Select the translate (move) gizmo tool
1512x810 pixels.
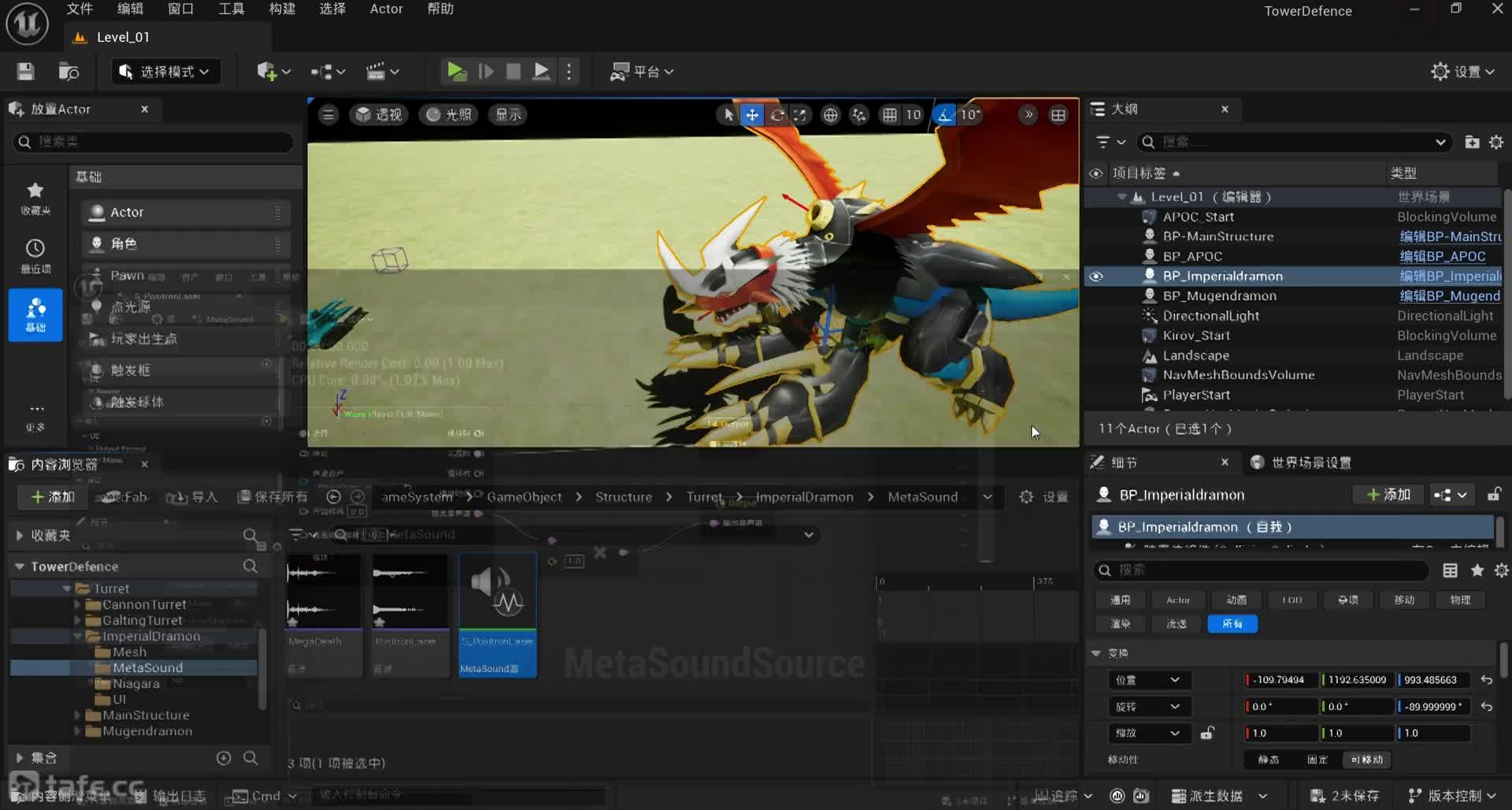click(x=752, y=115)
